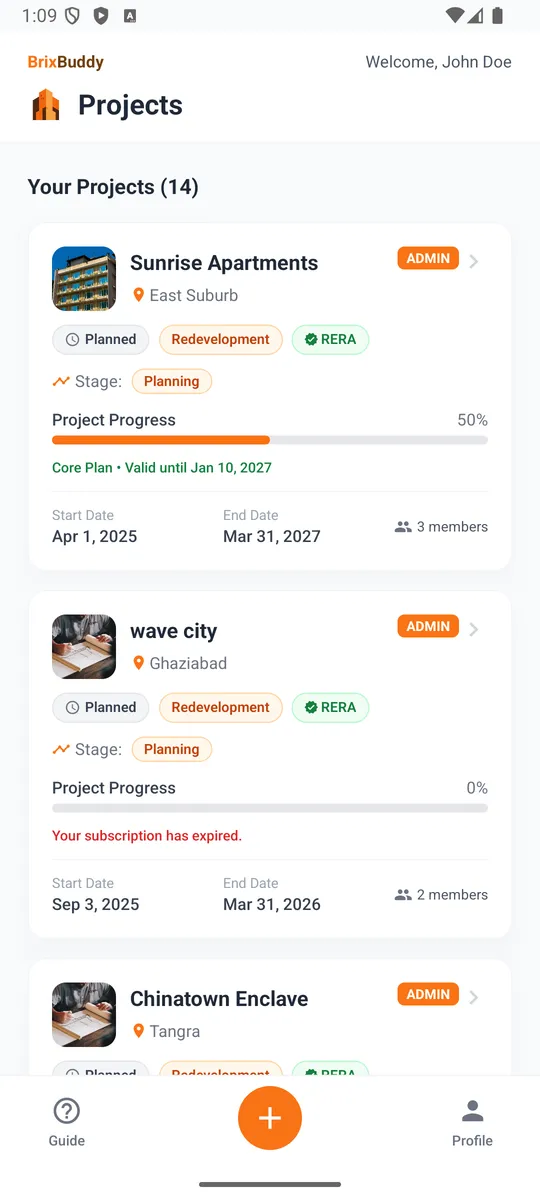Tap the members icon on wave city card
The width and height of the screenshot is (540, 1200).
coord(403,895)
